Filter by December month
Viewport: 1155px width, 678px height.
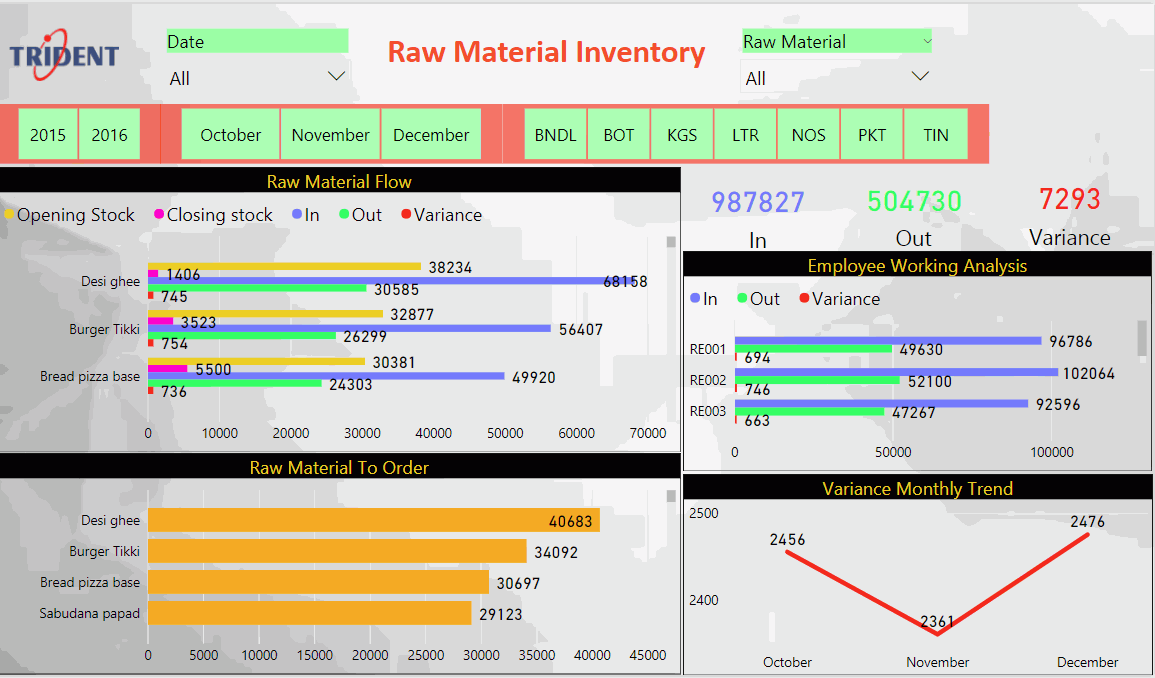click(x=431, y=135)
